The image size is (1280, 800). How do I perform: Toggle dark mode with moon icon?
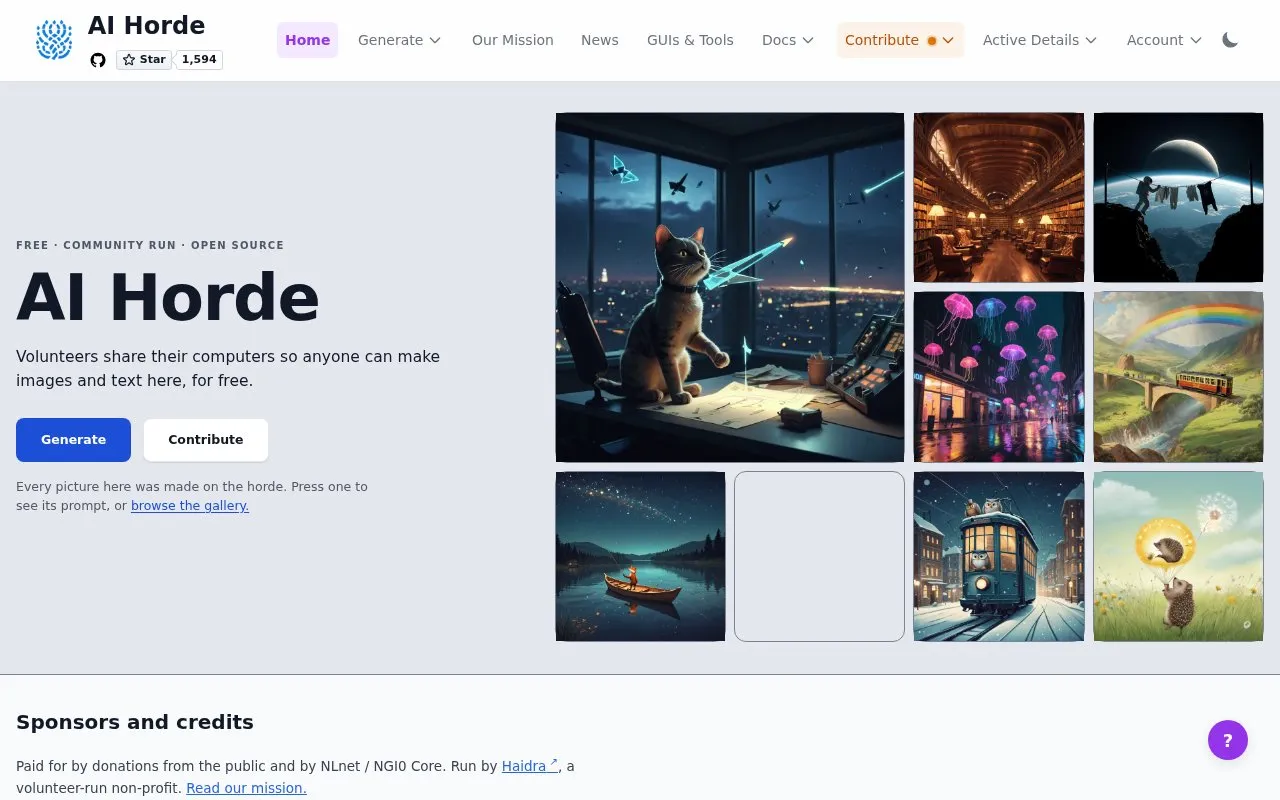(x=1230, y=40)
